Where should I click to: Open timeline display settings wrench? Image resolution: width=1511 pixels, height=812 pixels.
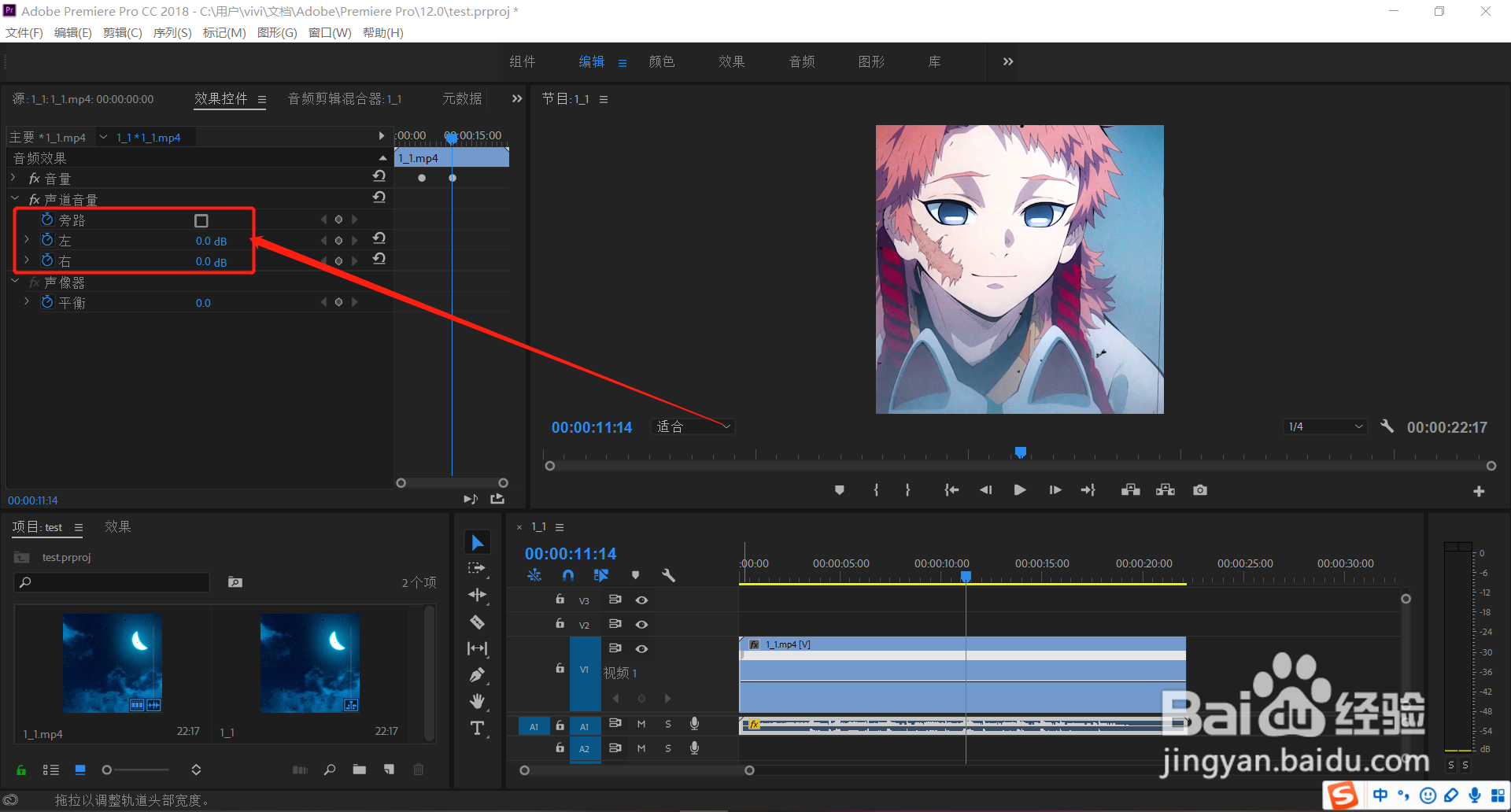point(669,575)
